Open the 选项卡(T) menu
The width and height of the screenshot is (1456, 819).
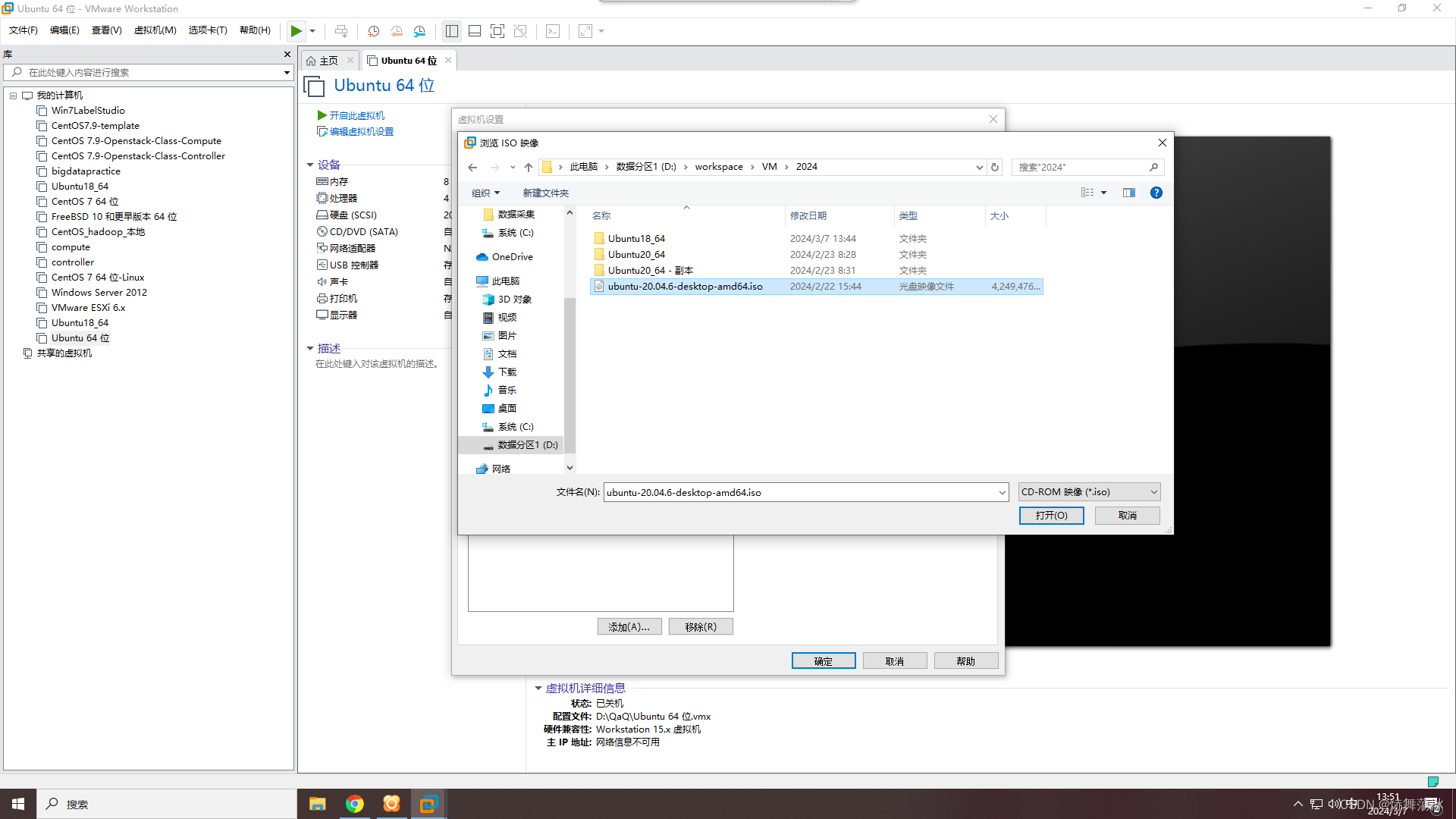208,30
